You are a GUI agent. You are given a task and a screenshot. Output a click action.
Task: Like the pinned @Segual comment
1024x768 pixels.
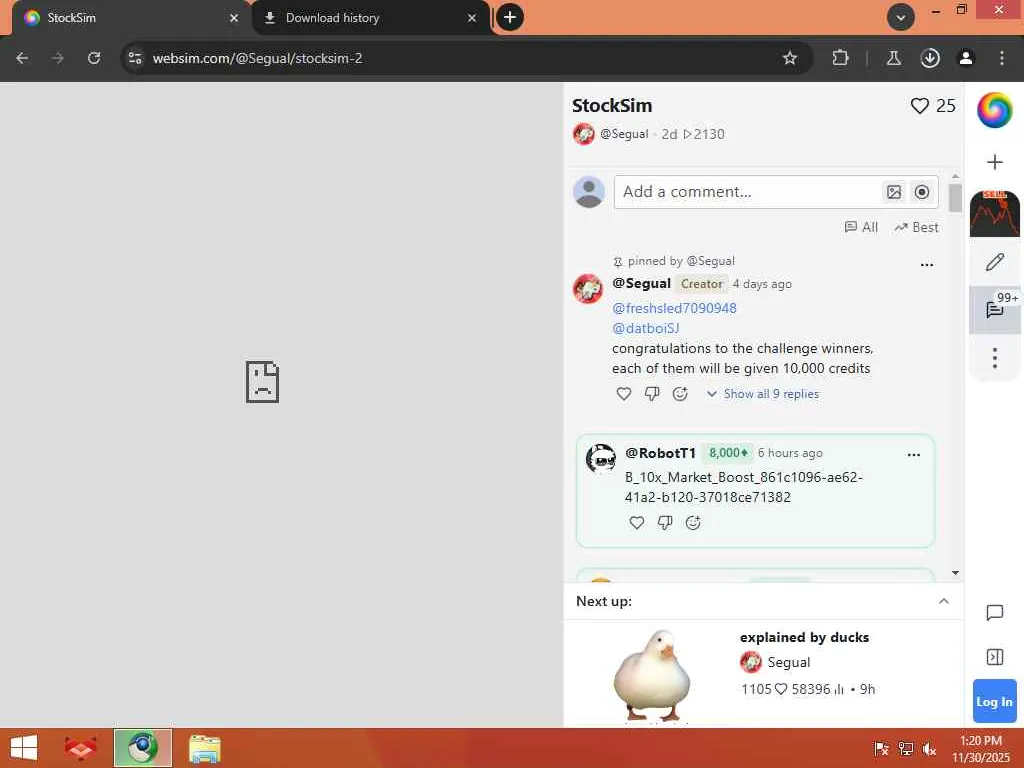(x=624, y=394)
